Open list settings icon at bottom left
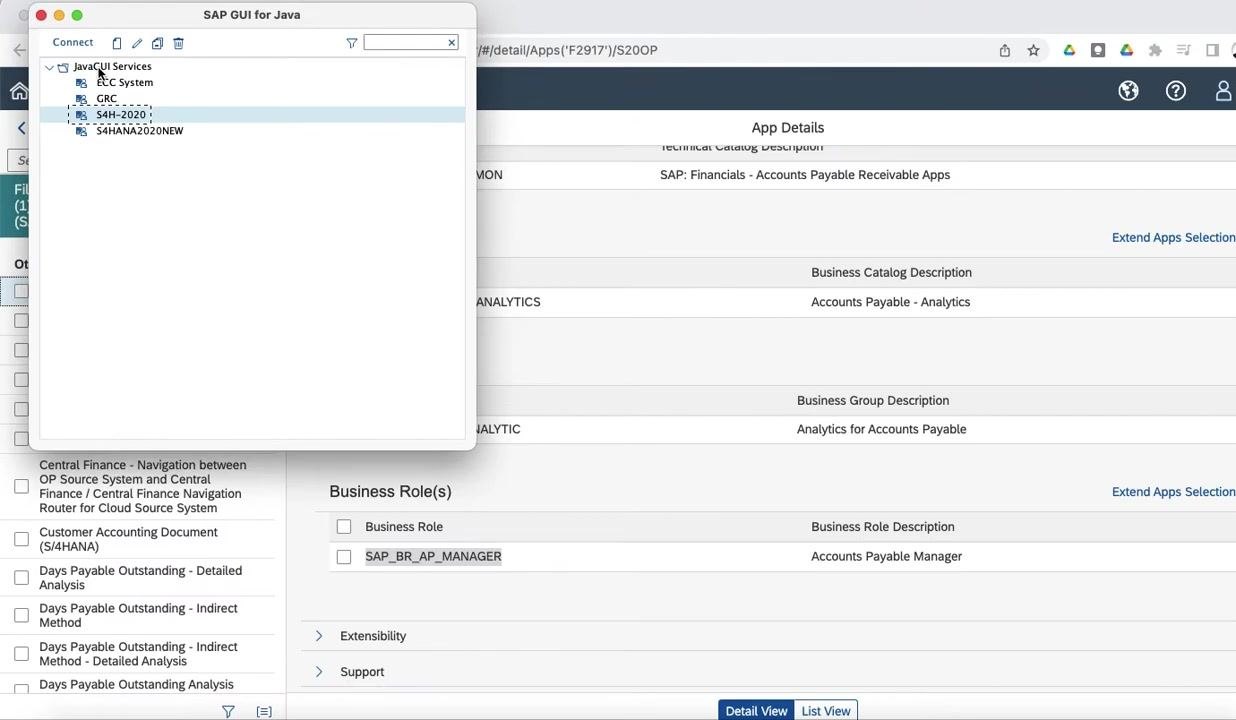 click(264, 711)
